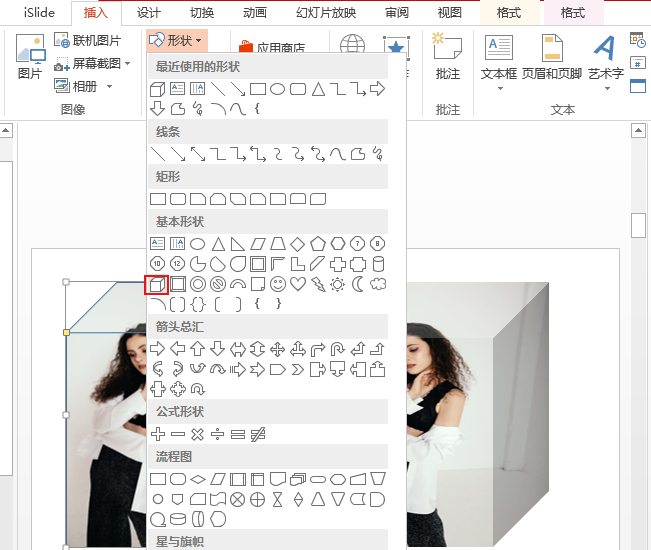
Task: Choose the Plus sign equation shape
Action: tap(158, 434)
